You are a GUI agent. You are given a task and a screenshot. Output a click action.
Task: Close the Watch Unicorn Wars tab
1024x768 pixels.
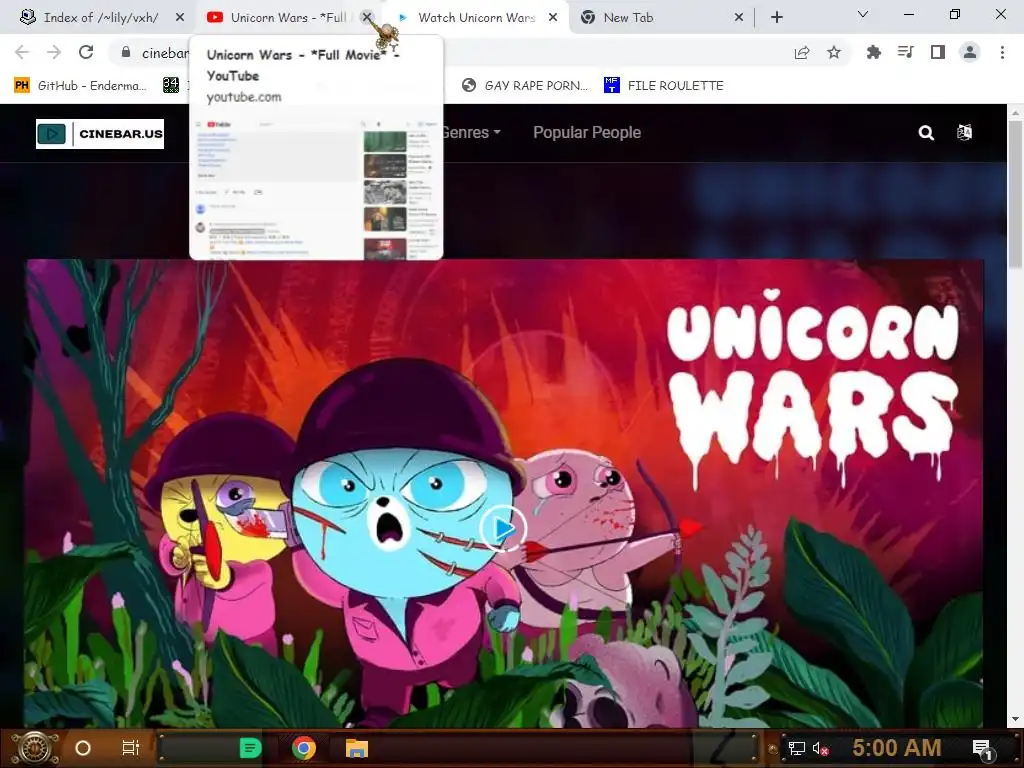pos(553,18)
